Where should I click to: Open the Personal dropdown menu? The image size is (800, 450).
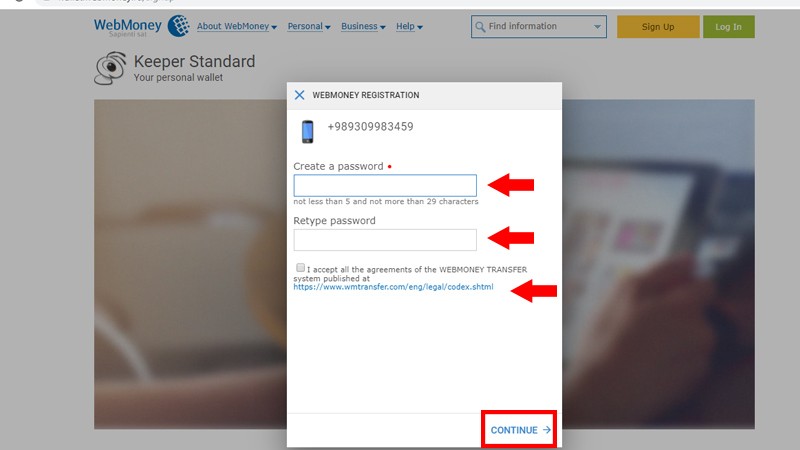point(309,27)
